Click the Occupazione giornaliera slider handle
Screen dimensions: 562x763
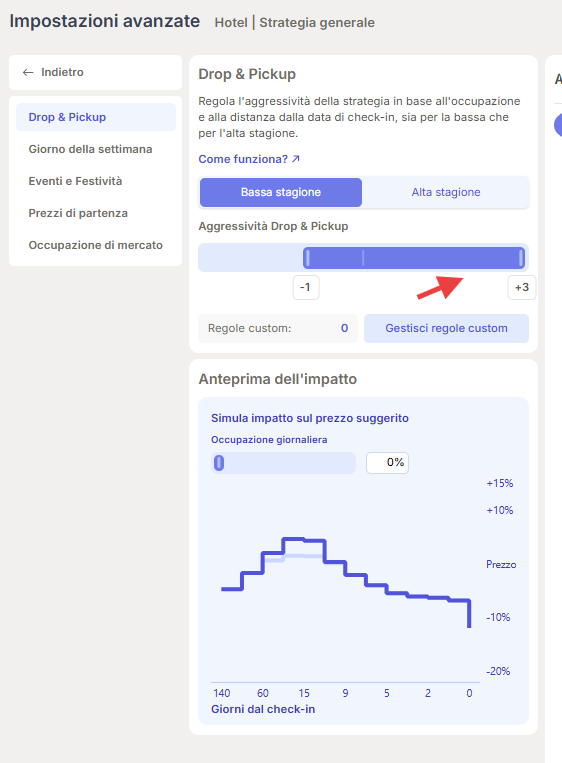point(219,463)
